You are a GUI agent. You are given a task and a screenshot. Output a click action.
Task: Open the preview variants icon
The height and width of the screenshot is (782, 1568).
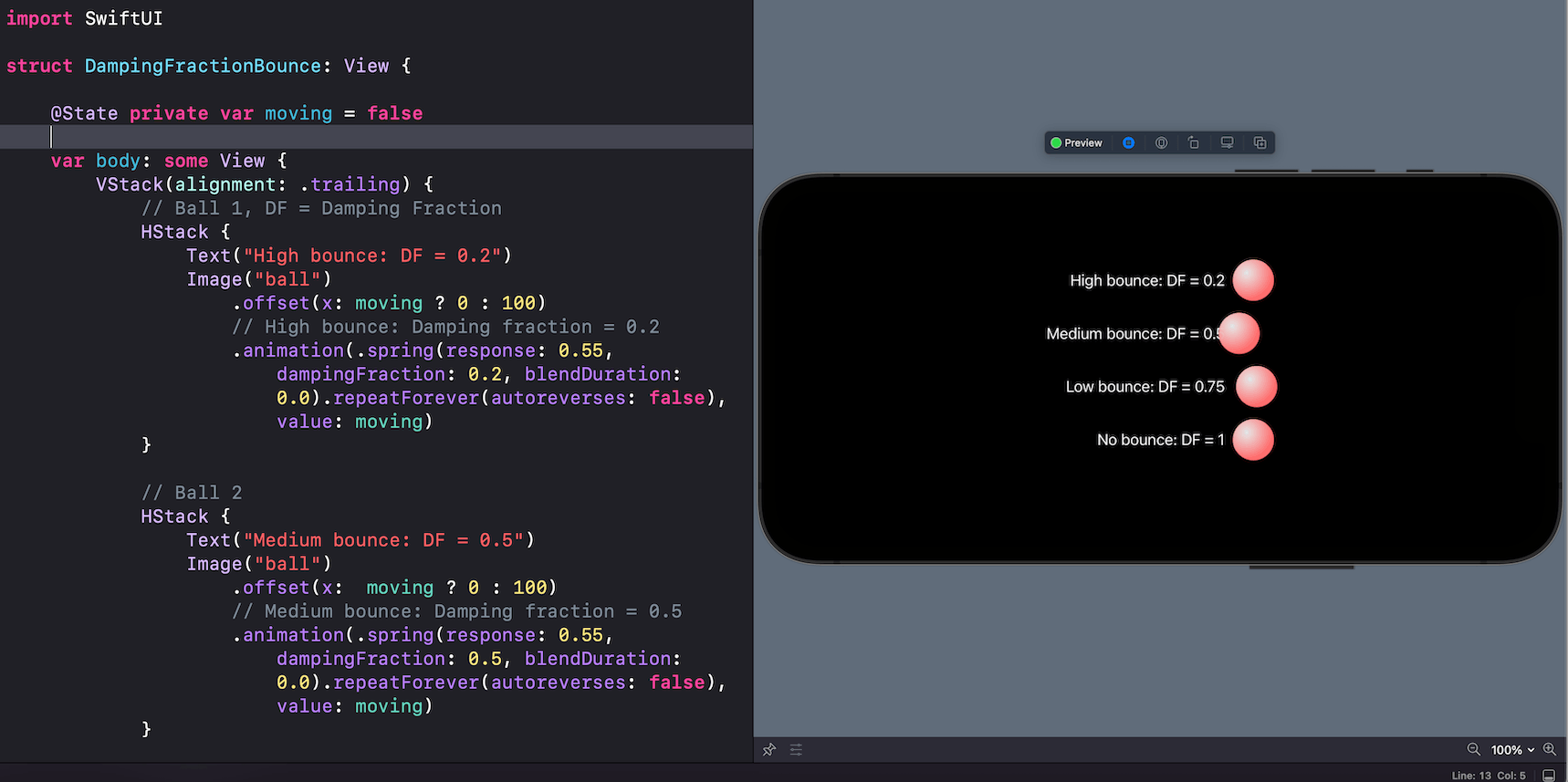(x=1260, y=143)
